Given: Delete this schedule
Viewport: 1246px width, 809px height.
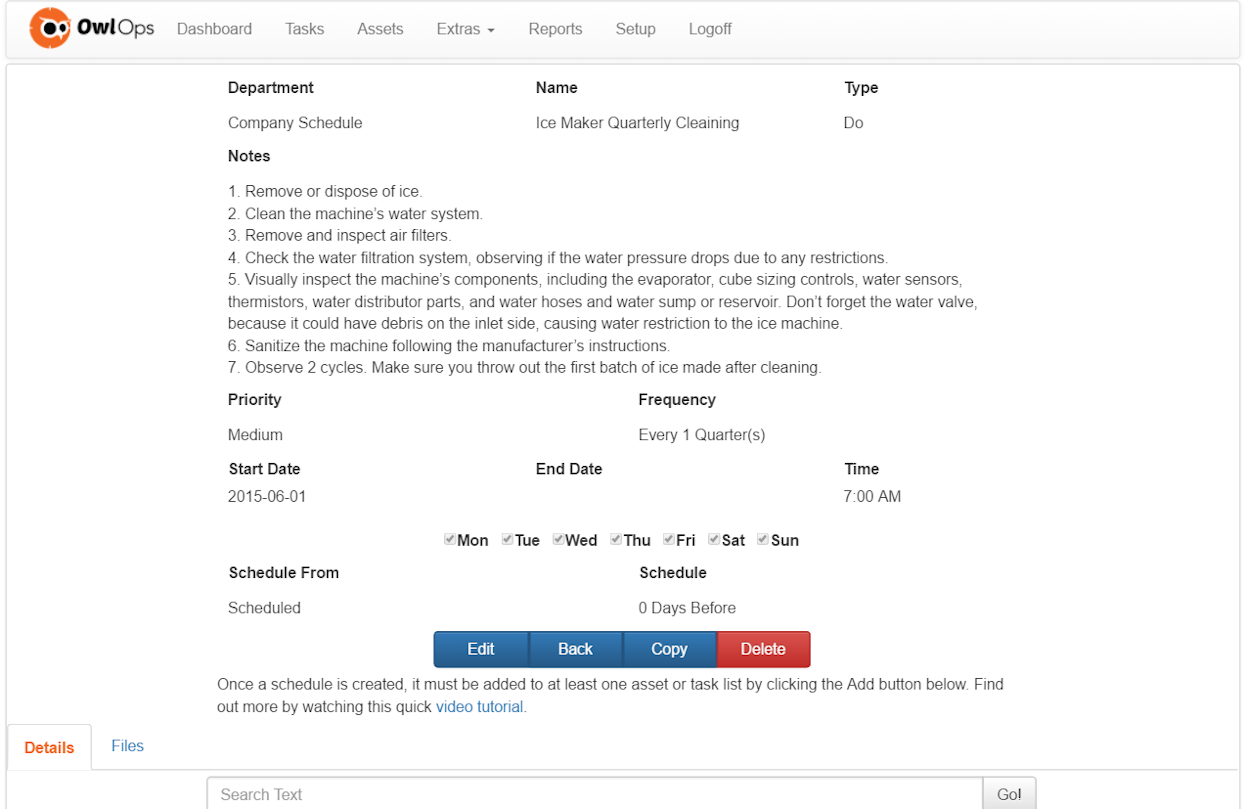Looking at the screenshot, I should tap(763, 649).
